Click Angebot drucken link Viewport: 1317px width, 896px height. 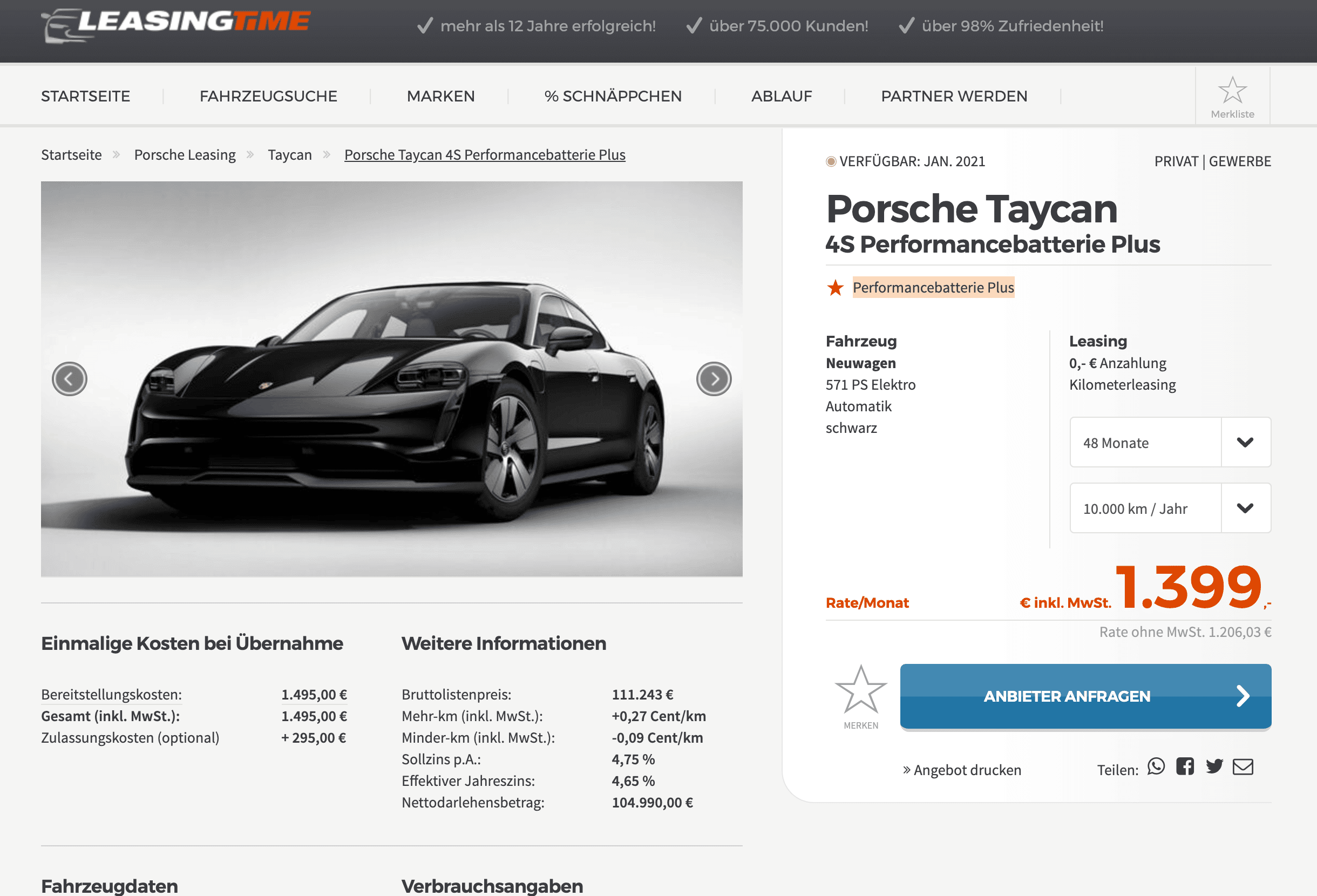click(x=962, y=770)
